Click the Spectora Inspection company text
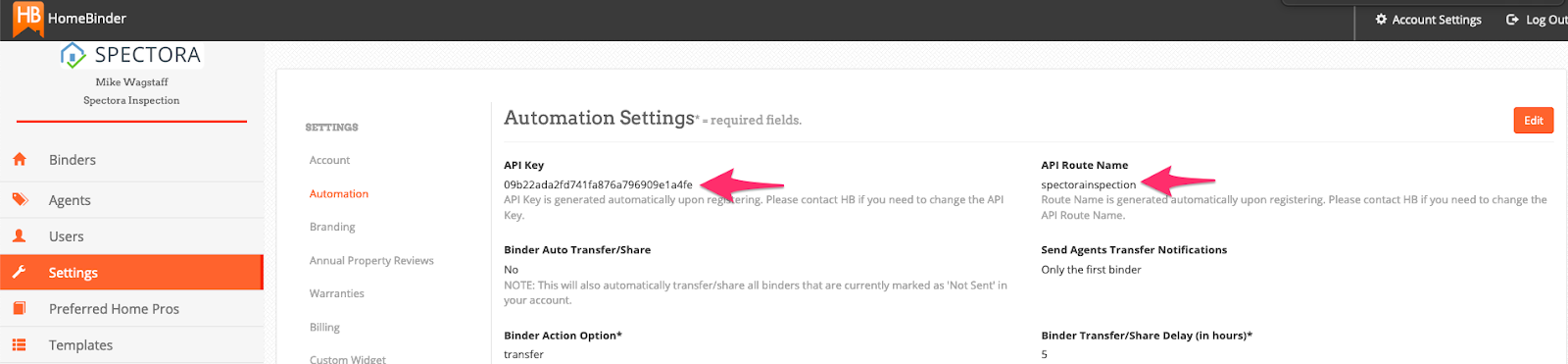1568x364 pixels. [x=131, y=100]
